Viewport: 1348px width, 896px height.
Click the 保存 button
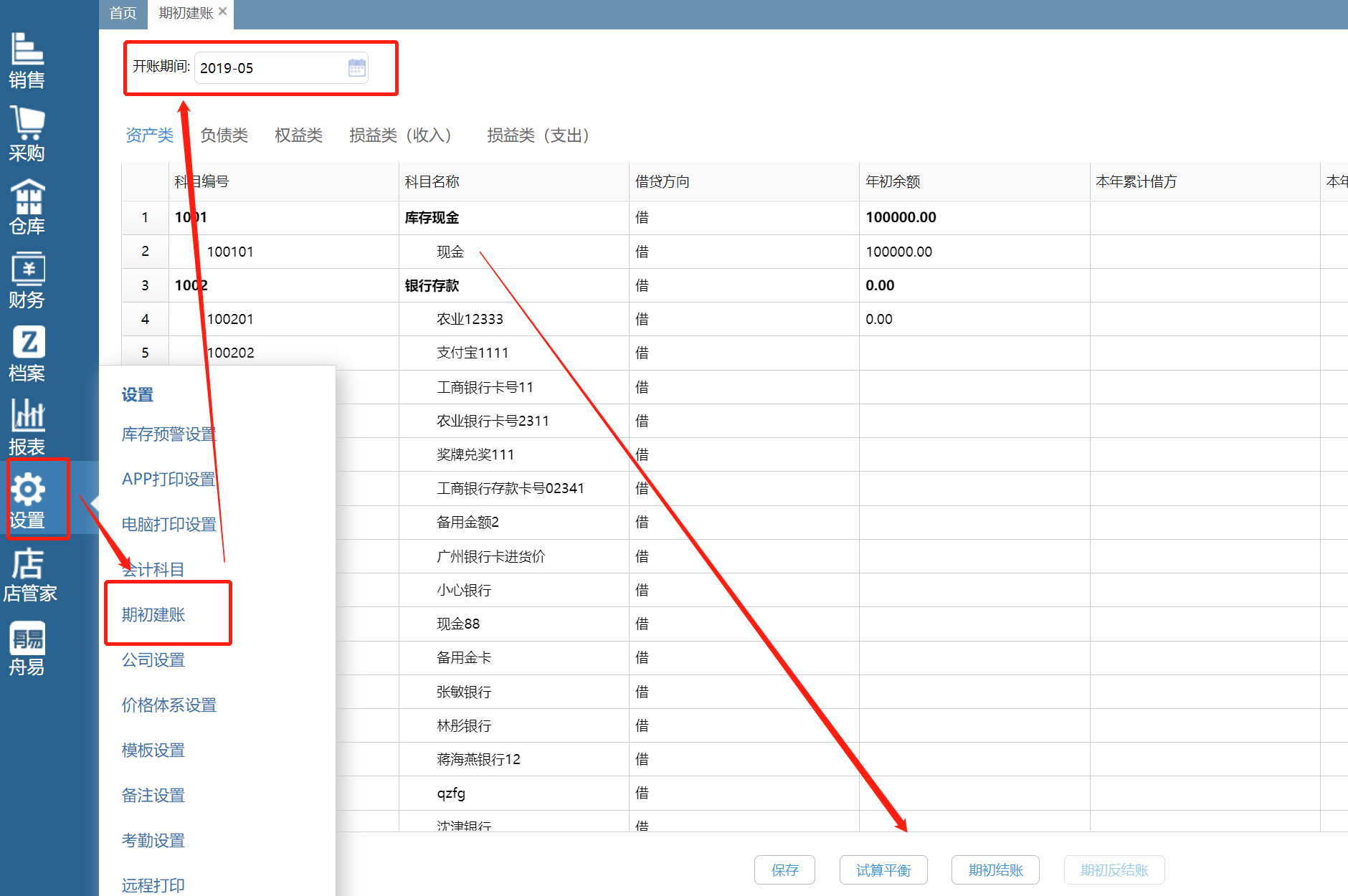(x=784, y=870)
